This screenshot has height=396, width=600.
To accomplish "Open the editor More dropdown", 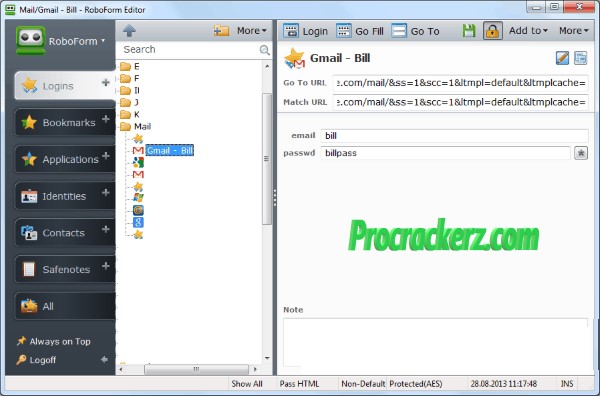I will tap(574, 31).
